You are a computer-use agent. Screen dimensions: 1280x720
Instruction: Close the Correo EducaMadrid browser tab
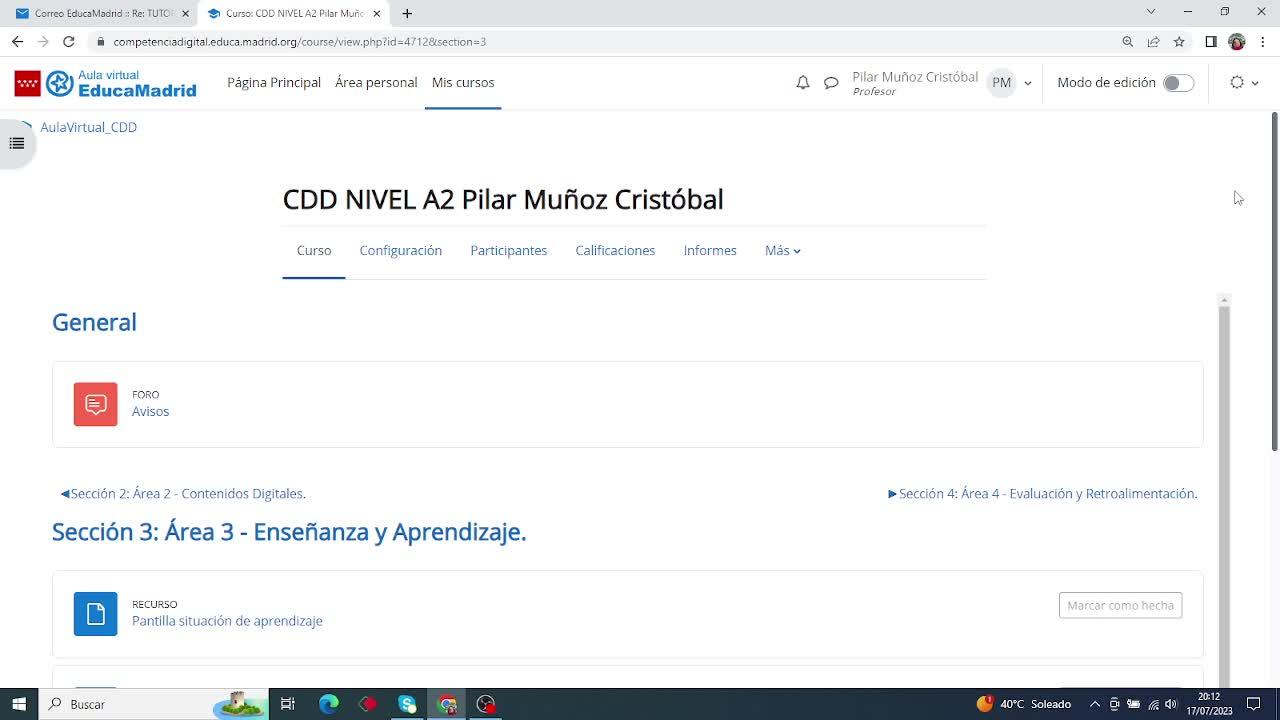185,13
